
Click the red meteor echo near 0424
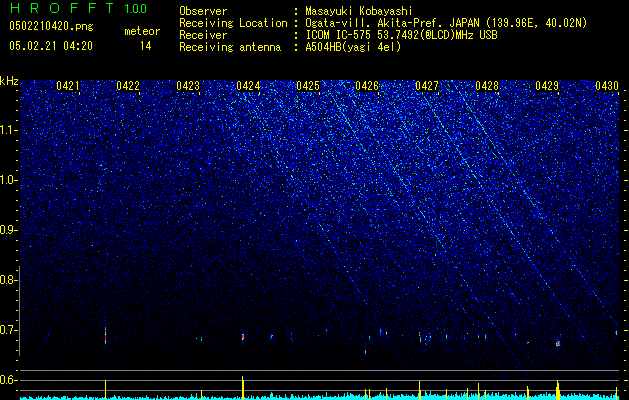click(243, 337)
